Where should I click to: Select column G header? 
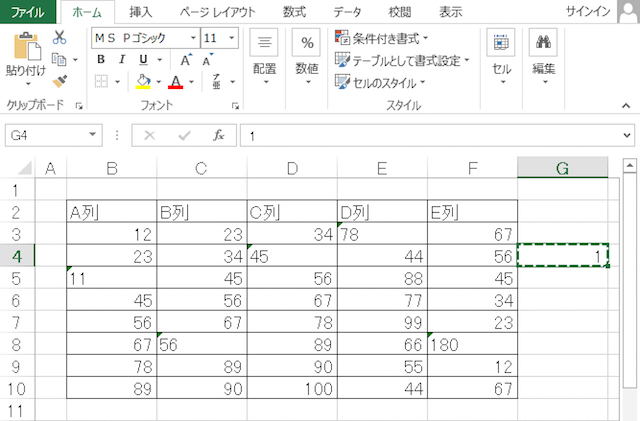[562, 168]
